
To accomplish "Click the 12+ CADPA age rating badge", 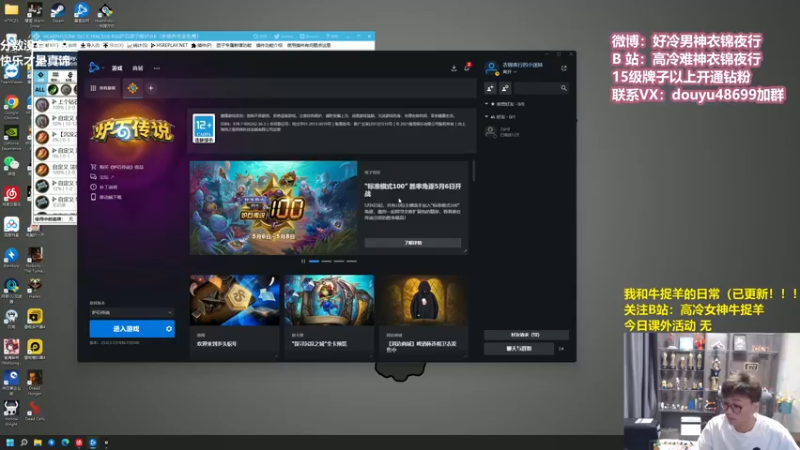I will tap(204, 128).
